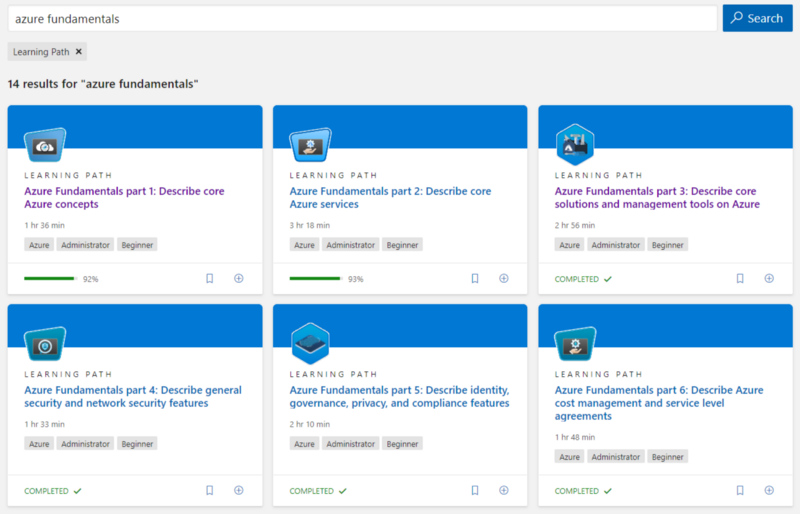Click the Azure tag on part 4 card
This screenshot has width=800, height=514.
click(x=39, y=444)
